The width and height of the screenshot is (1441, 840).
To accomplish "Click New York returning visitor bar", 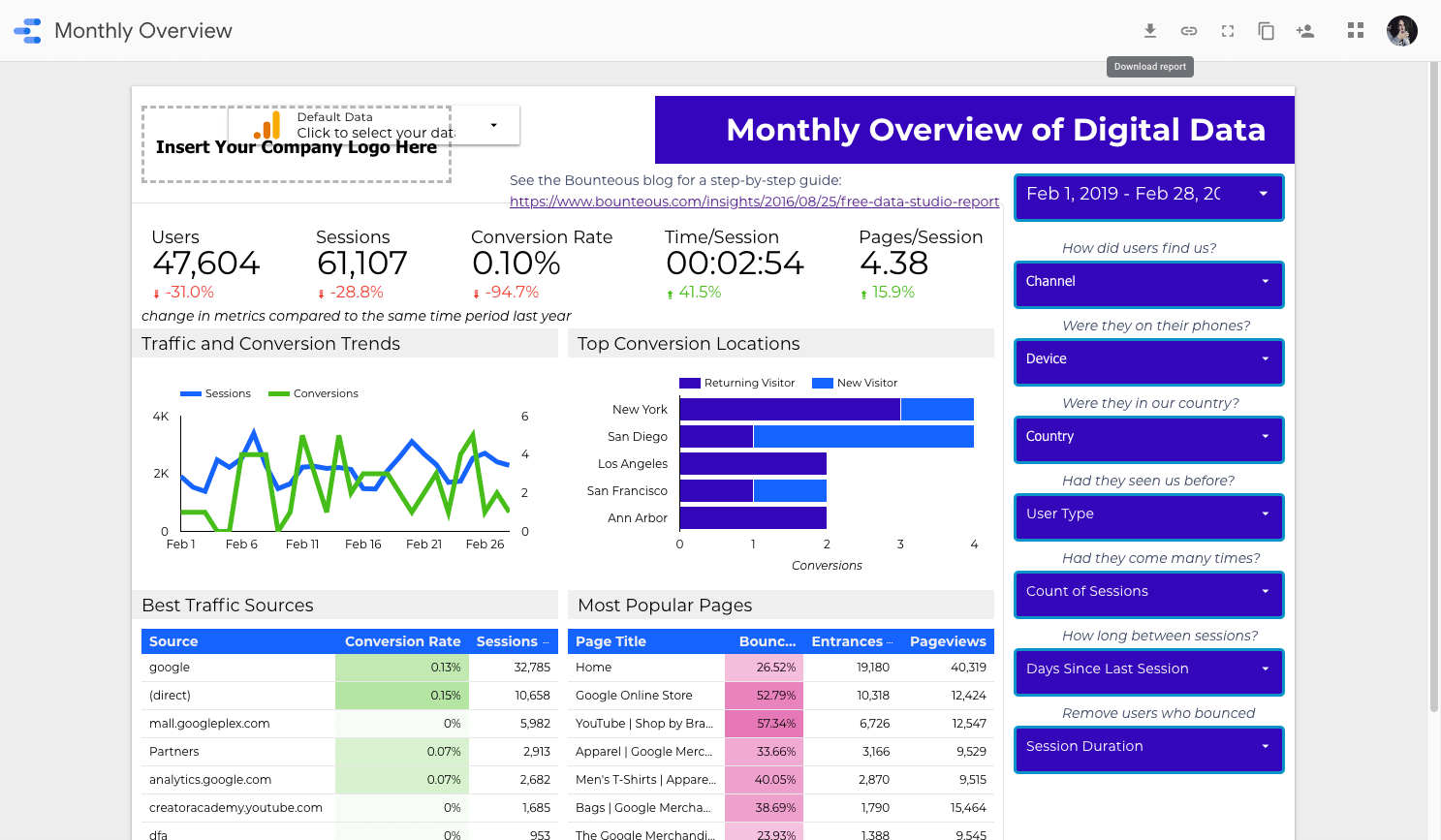I will 790,409.
